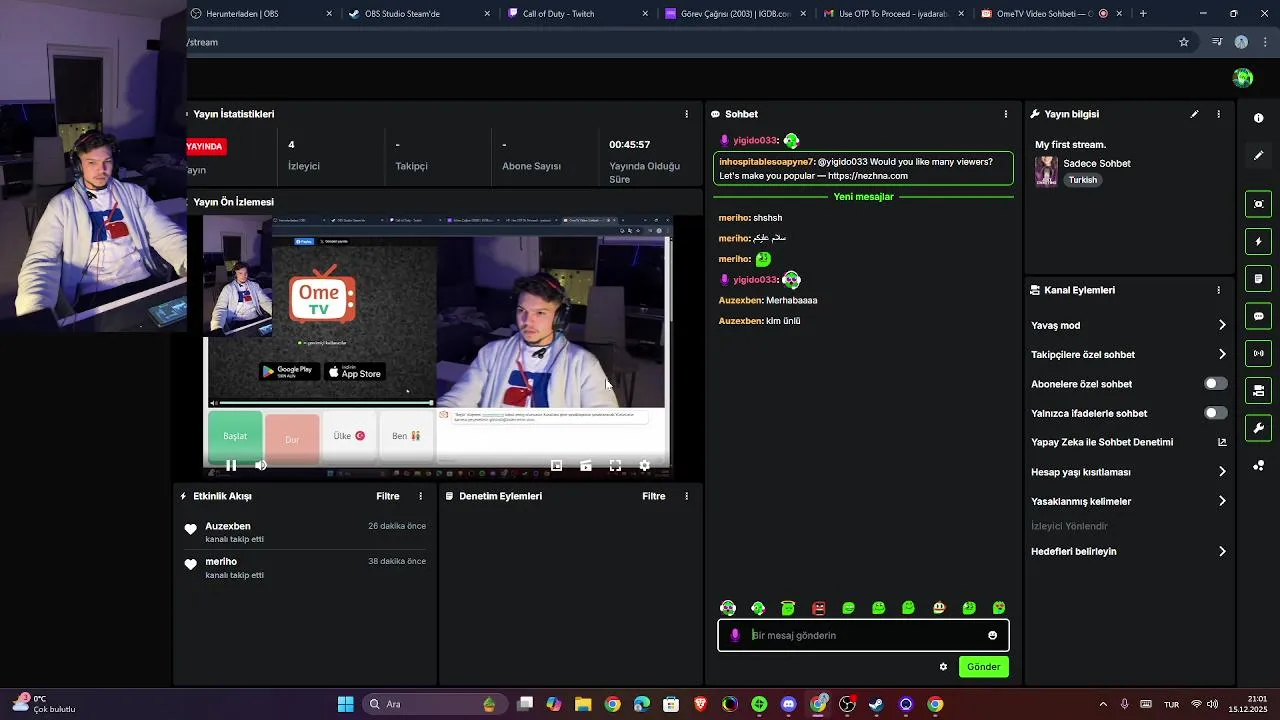Switch preview to theater mode
The height and width of the screenshot is (720, 1280).
pyautogui.click(x=586, y=465)
